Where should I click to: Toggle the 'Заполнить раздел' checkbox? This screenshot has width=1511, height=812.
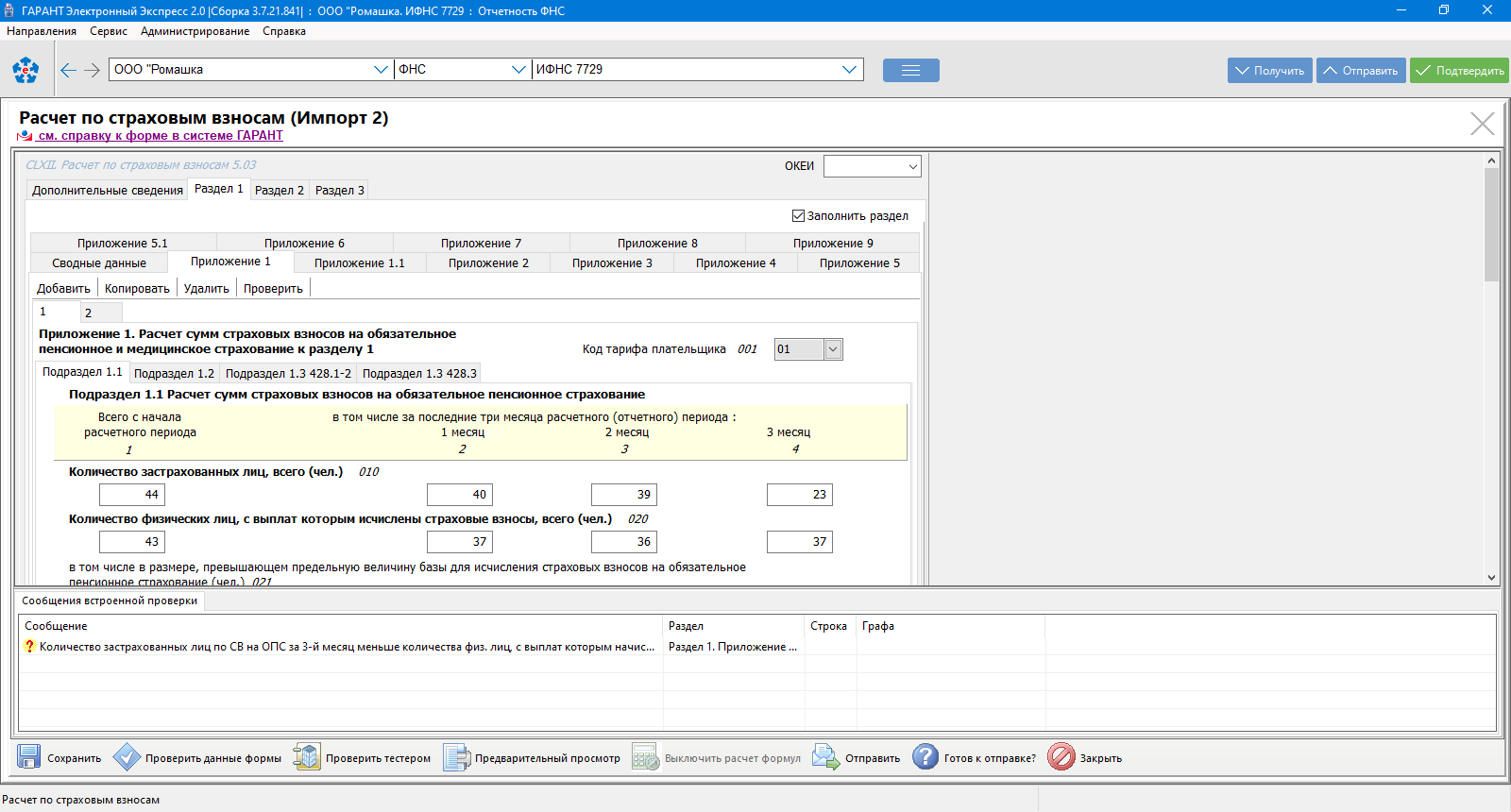(798, 216)
